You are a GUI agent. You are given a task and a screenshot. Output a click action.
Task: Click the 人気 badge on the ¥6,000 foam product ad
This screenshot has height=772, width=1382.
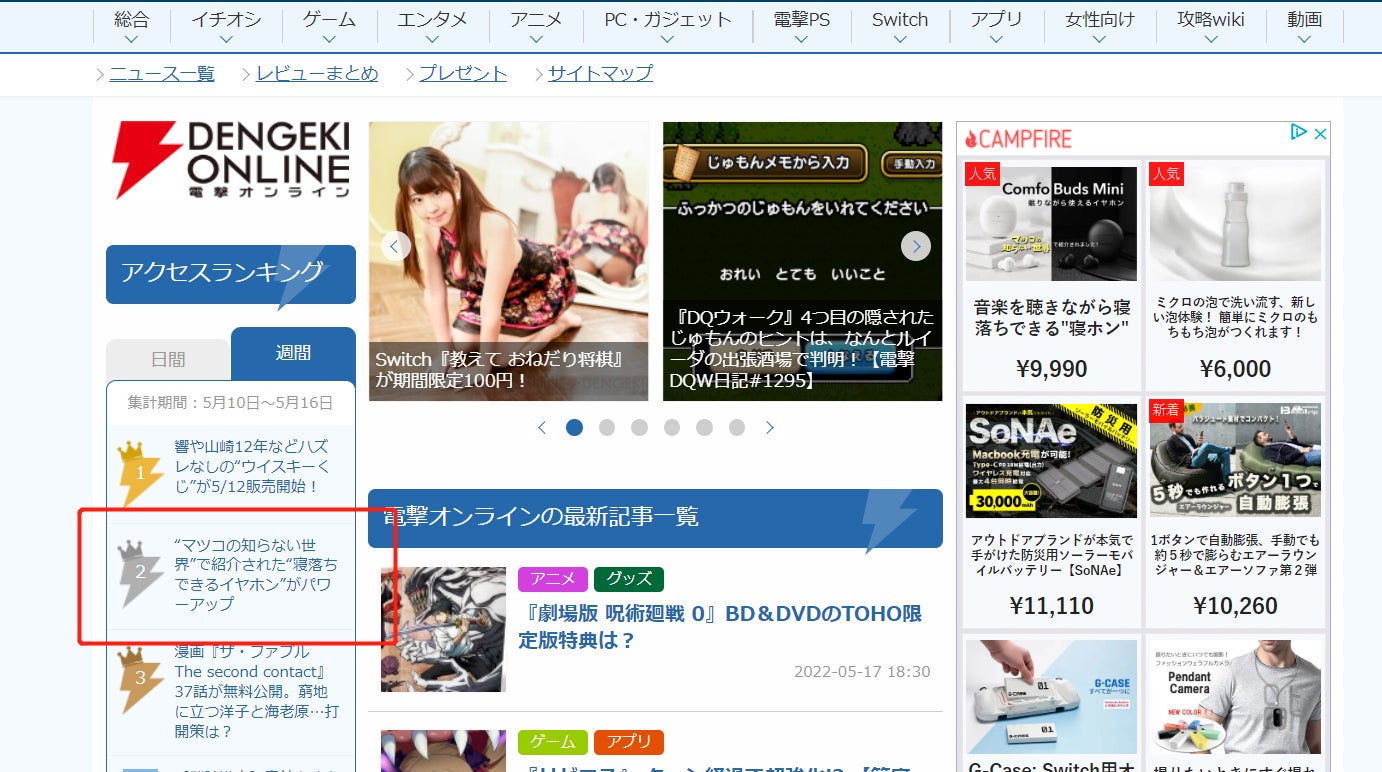point(1167,174)
